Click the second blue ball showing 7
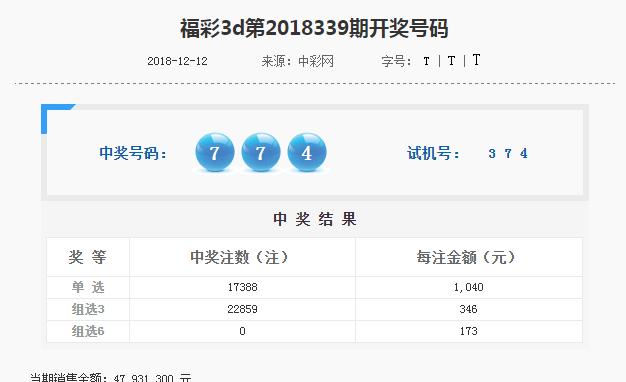The width and height of the screenshot is (626, 382). tap(261, 152)
